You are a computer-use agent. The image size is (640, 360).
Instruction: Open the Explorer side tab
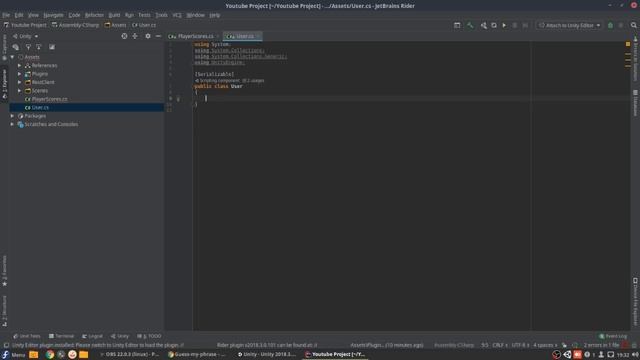(4, 84)
